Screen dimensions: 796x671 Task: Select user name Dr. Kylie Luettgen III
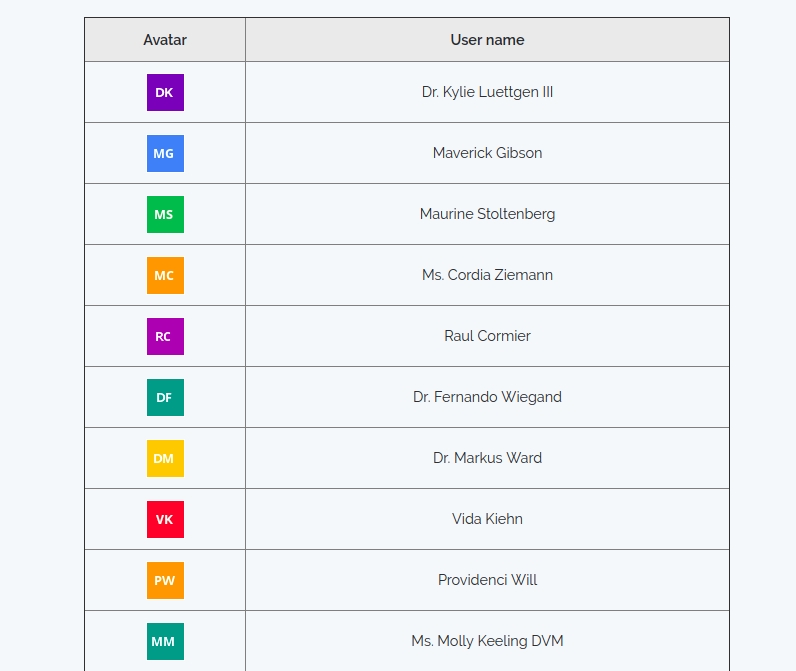click(x=487, y=92)
